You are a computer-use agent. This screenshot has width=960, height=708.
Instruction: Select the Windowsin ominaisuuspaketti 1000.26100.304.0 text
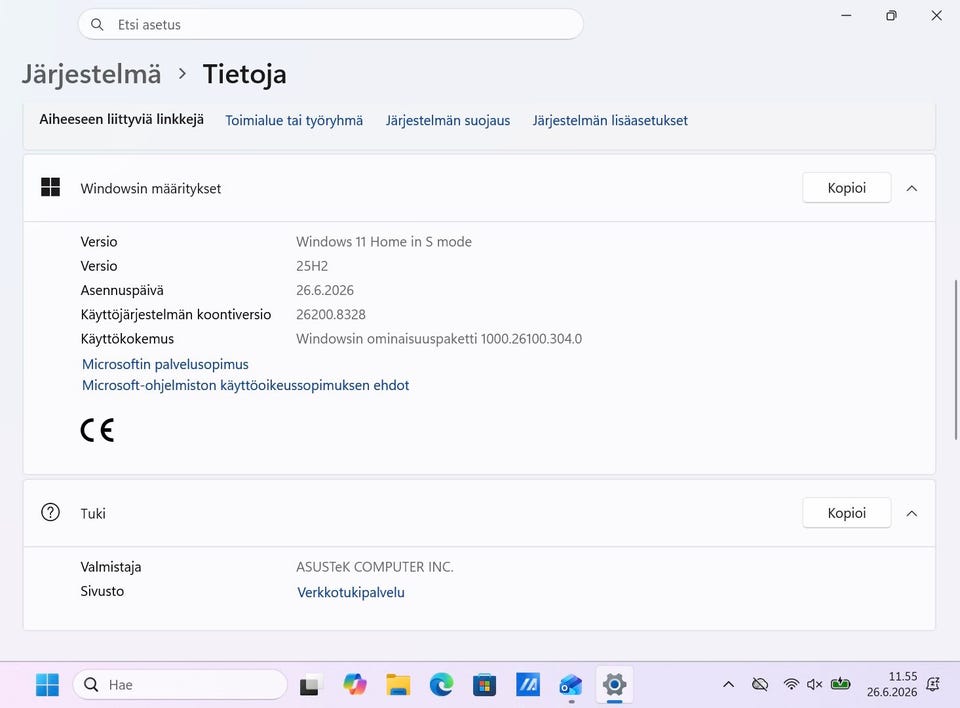pos(439,339)
